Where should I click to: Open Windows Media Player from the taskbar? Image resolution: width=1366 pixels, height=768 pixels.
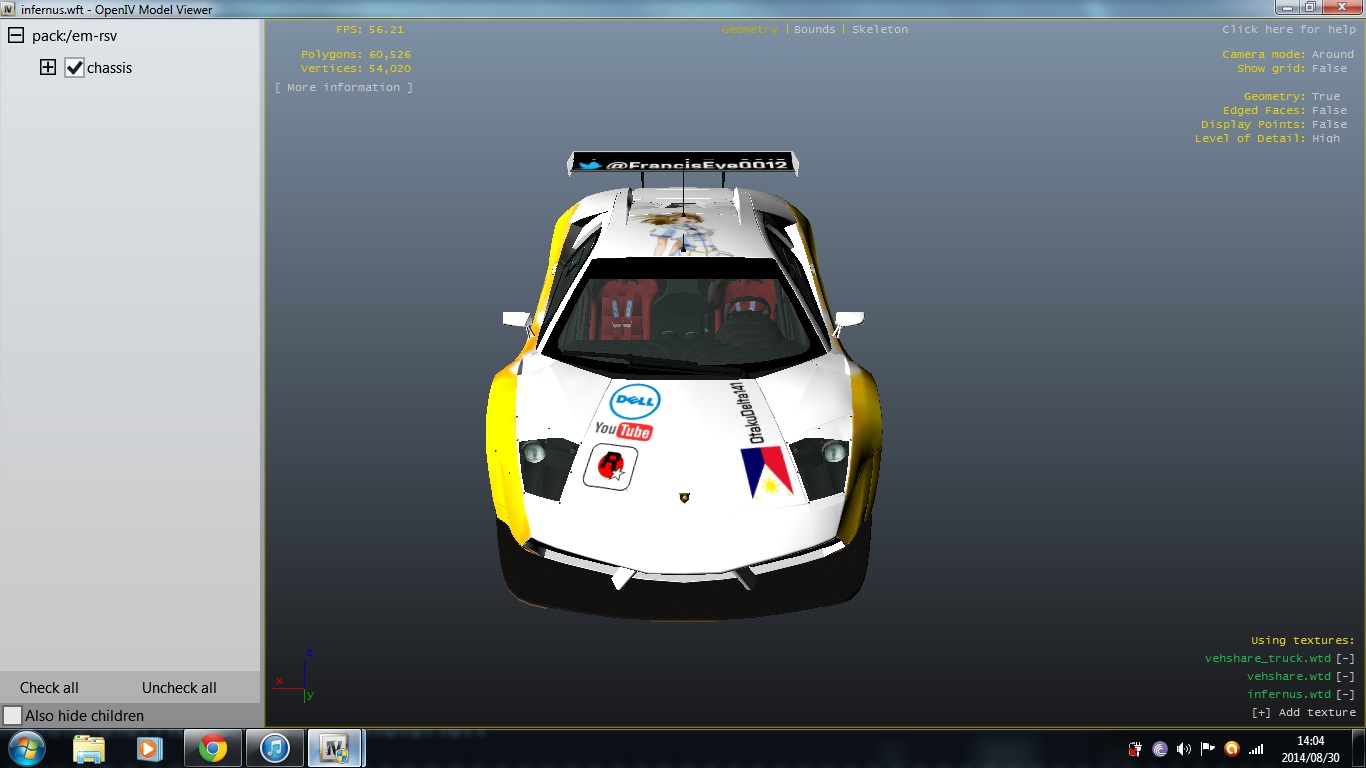150,748
